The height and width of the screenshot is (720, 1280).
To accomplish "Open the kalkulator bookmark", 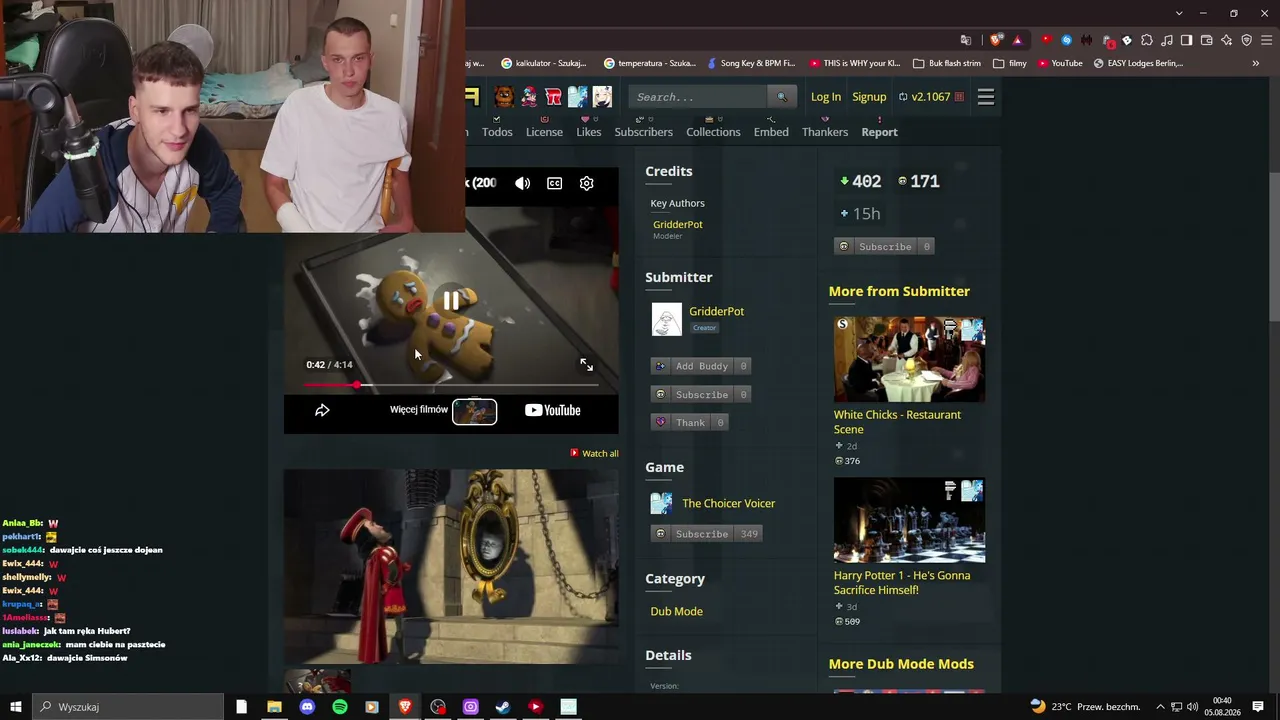I will coord(543,63).
